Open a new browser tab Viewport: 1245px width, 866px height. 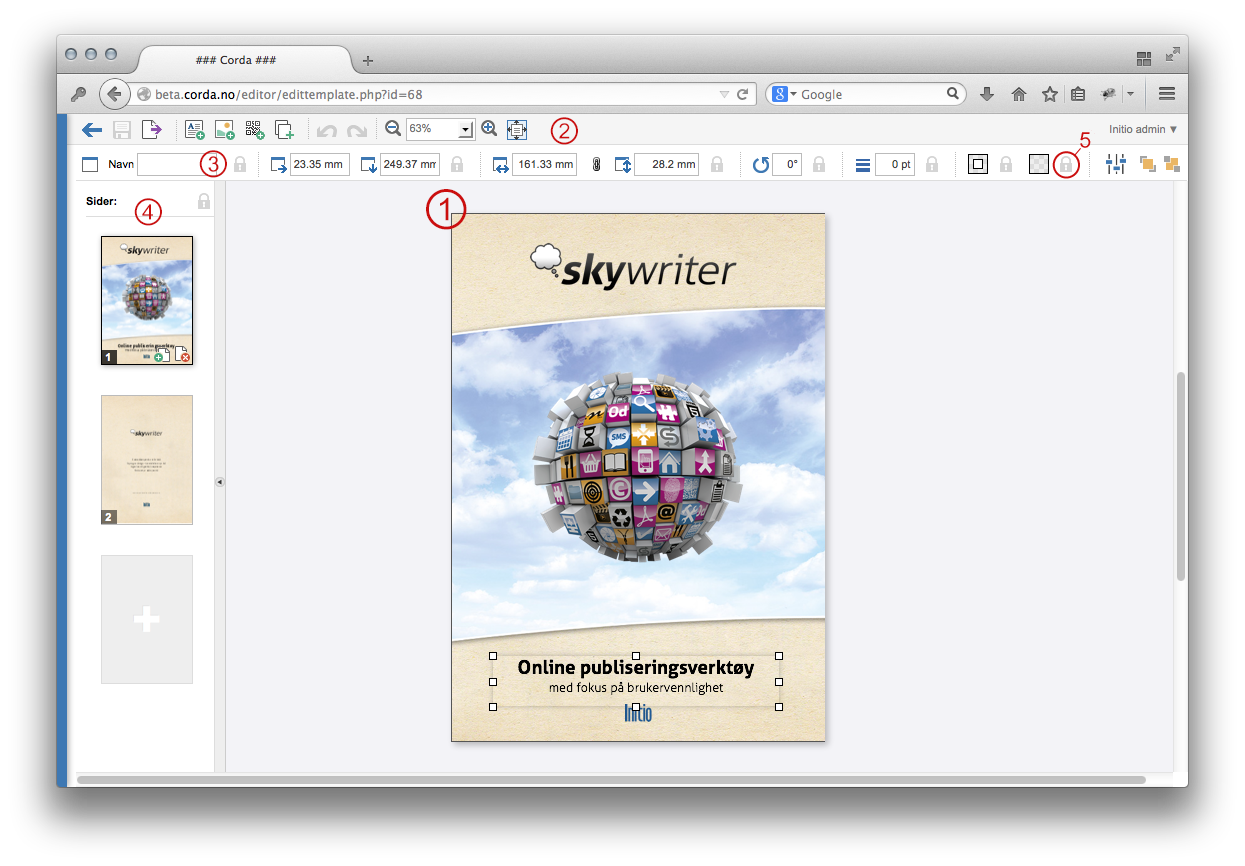click(x=367, y=61)
